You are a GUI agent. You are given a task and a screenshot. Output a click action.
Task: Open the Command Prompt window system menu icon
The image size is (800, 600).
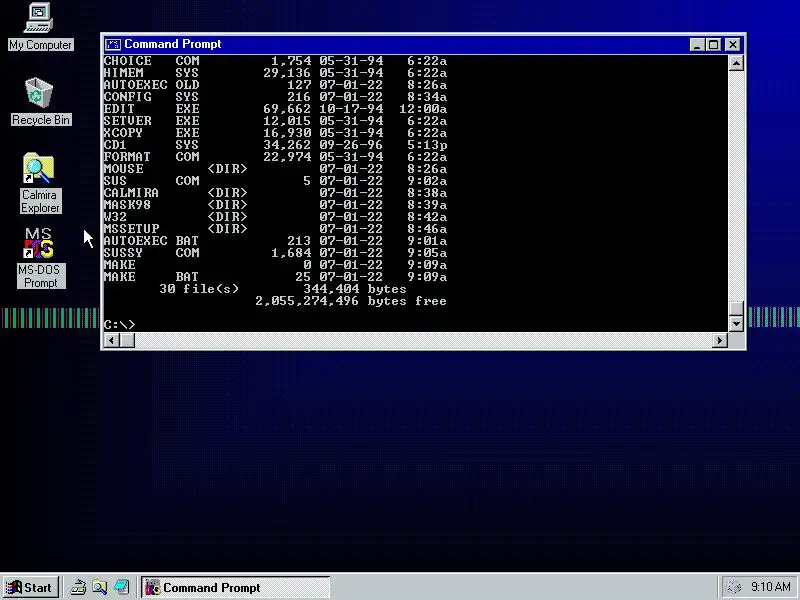pyautogui.click(x=113, y=44)
